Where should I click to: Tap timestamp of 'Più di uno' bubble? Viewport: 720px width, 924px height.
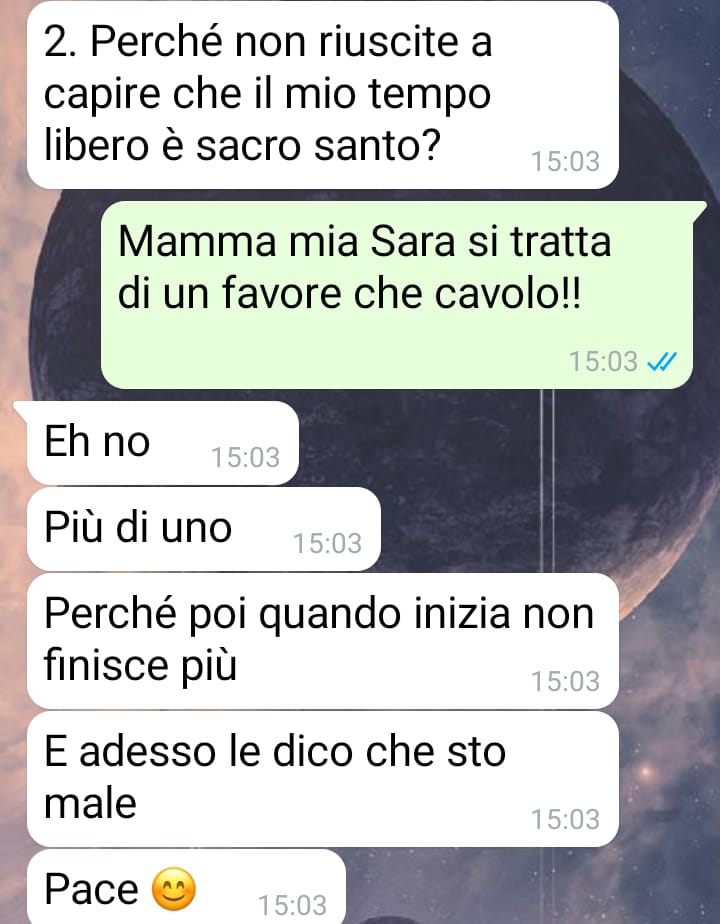(327, 544)
